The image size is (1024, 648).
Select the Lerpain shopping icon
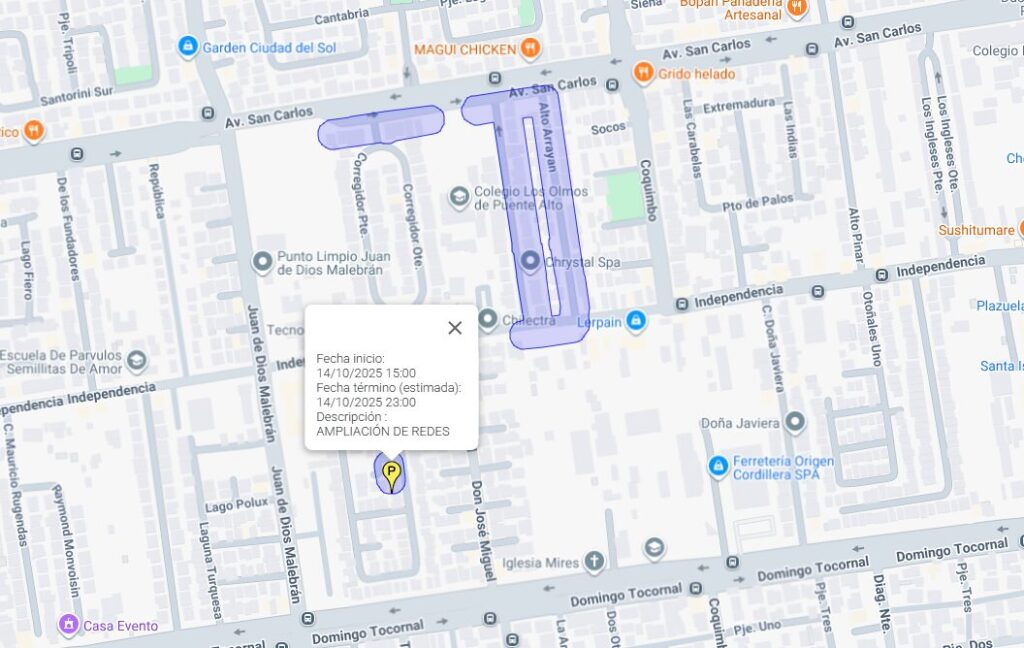pos(635,320)
